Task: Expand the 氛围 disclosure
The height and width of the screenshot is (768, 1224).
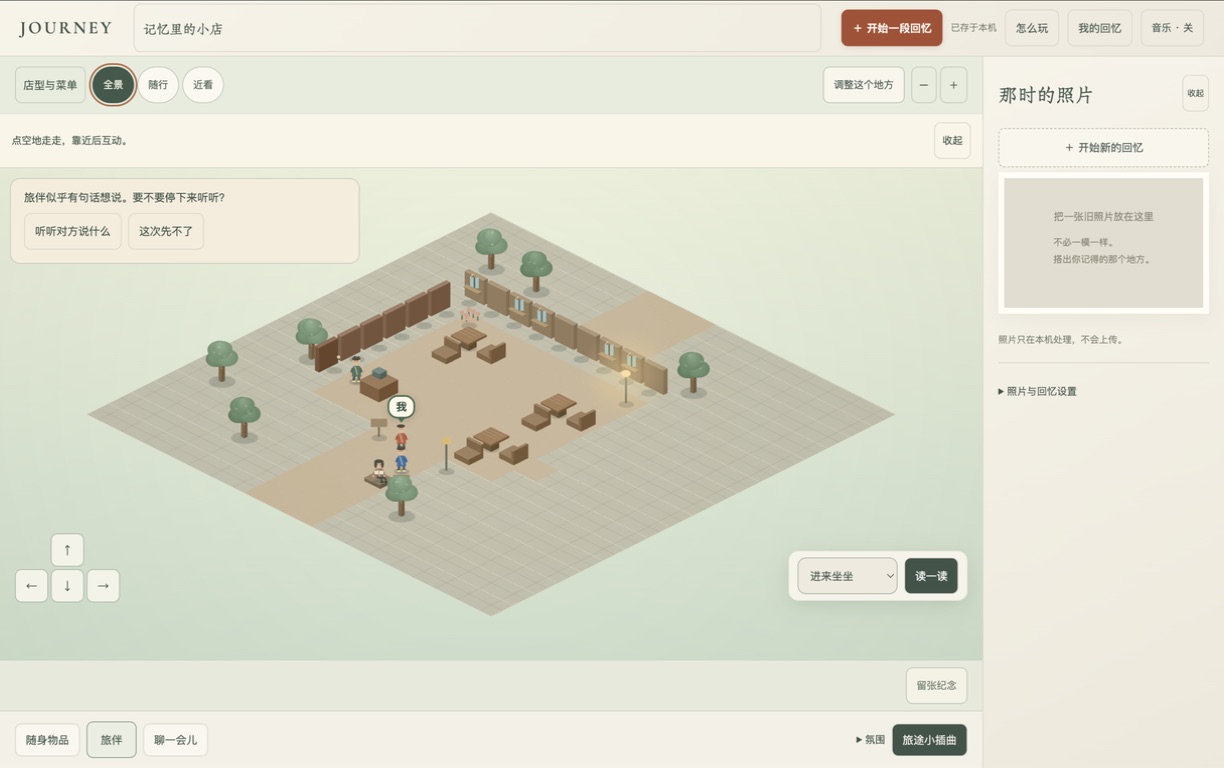Action: coord(870,740)
